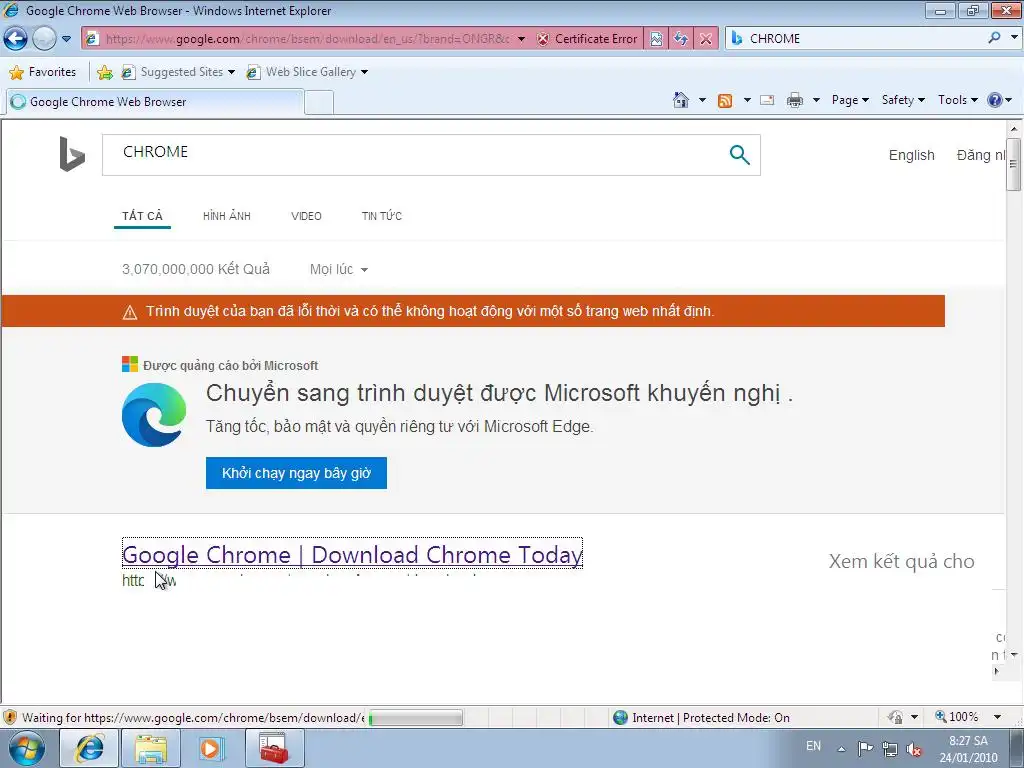Click the Read Mail envelope icon
1024x768 pixels.
pos(767,100)
